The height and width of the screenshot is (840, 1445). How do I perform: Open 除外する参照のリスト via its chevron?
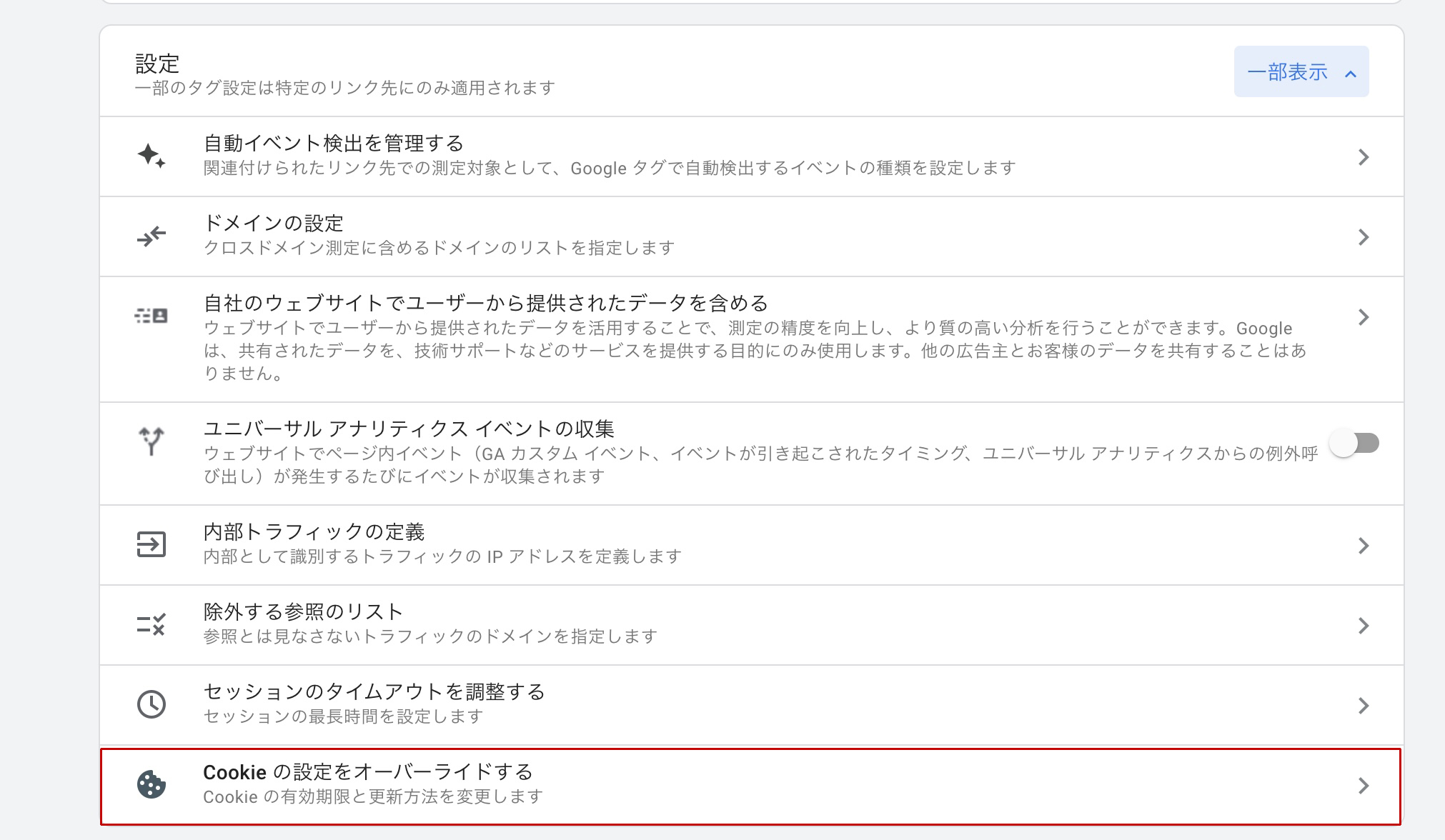tap(1364, 626)
